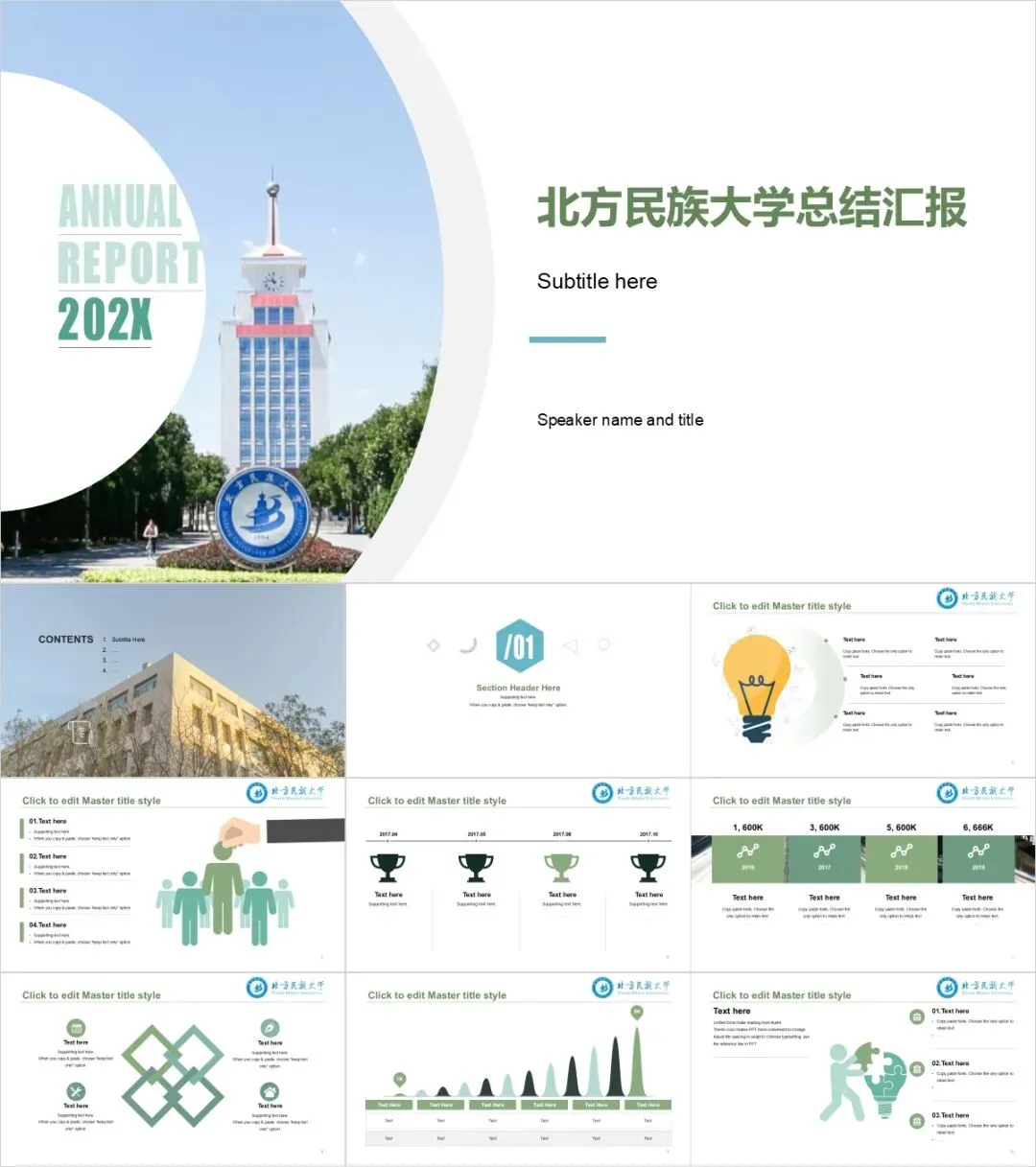Click the arc shape icon beside the /01 hexagon
Viewport: 1036px width, 1167px height.
(468, 644)
